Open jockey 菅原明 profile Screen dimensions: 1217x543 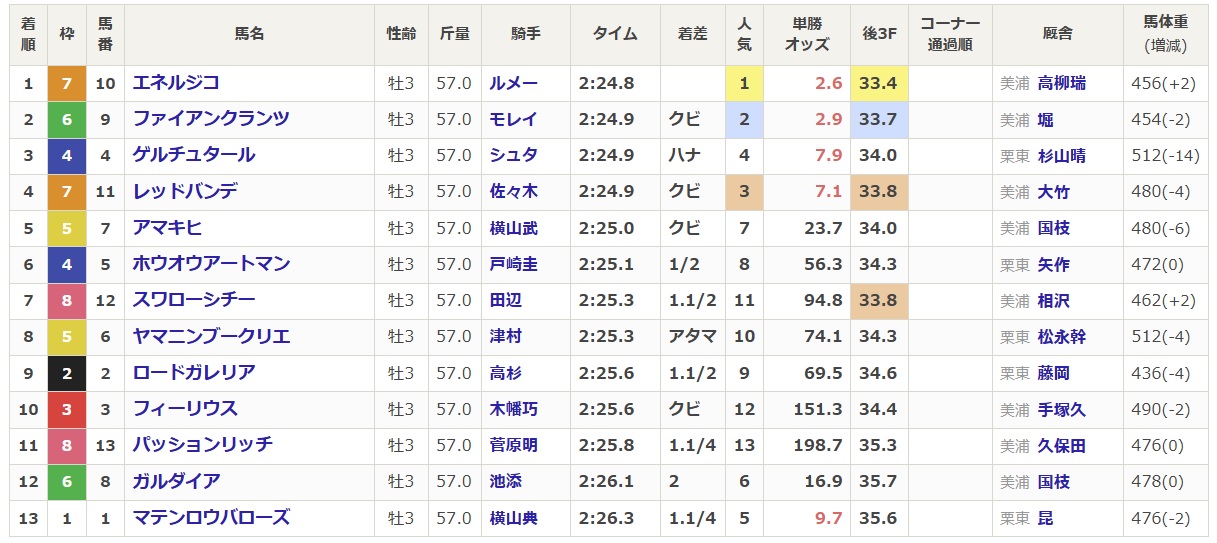pyautogui.click(x=513, y=446)
